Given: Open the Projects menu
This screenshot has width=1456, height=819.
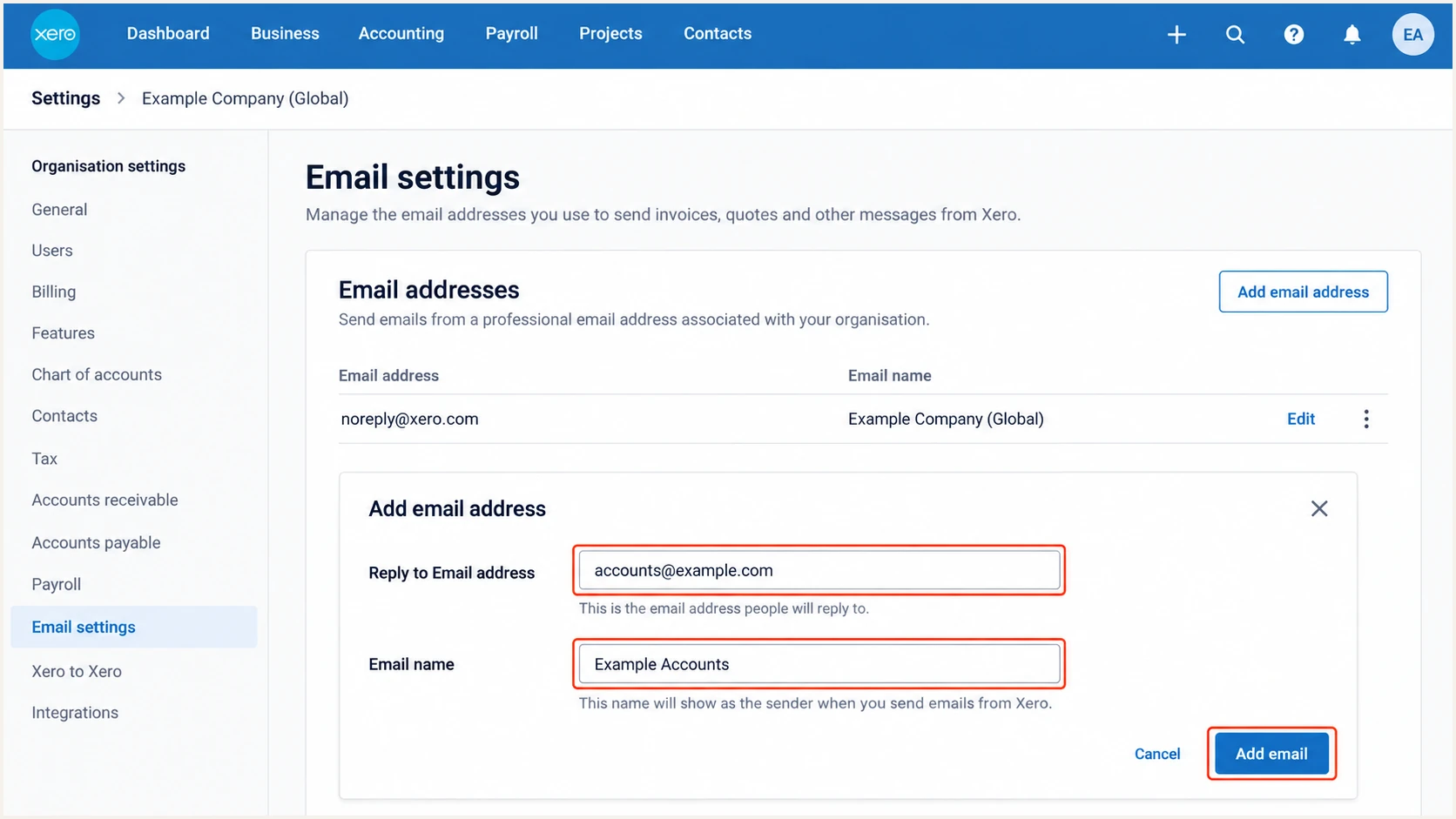Looking at the screenshot, I should (x=610, y=34).
